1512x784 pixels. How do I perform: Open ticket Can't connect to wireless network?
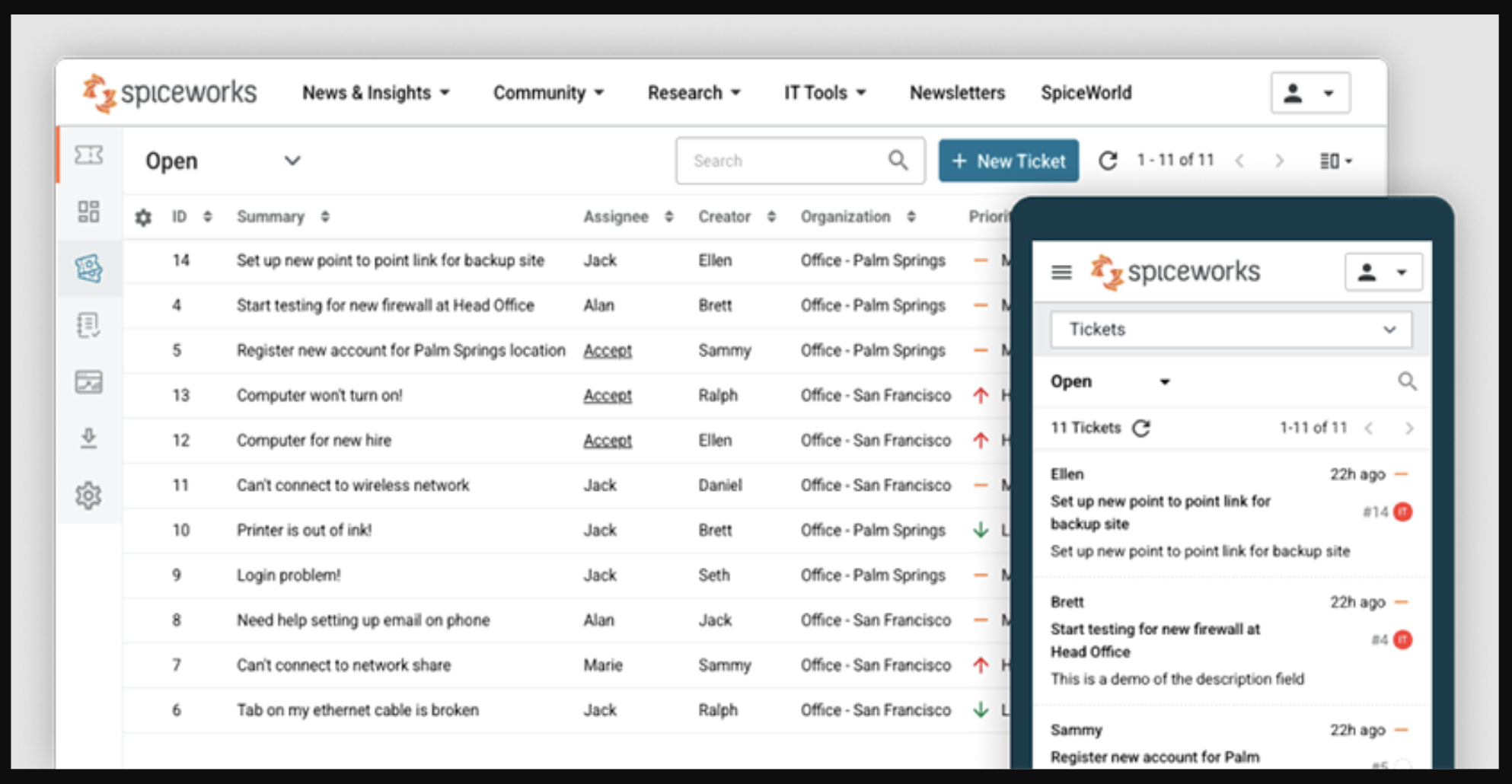tap(352, 485)
